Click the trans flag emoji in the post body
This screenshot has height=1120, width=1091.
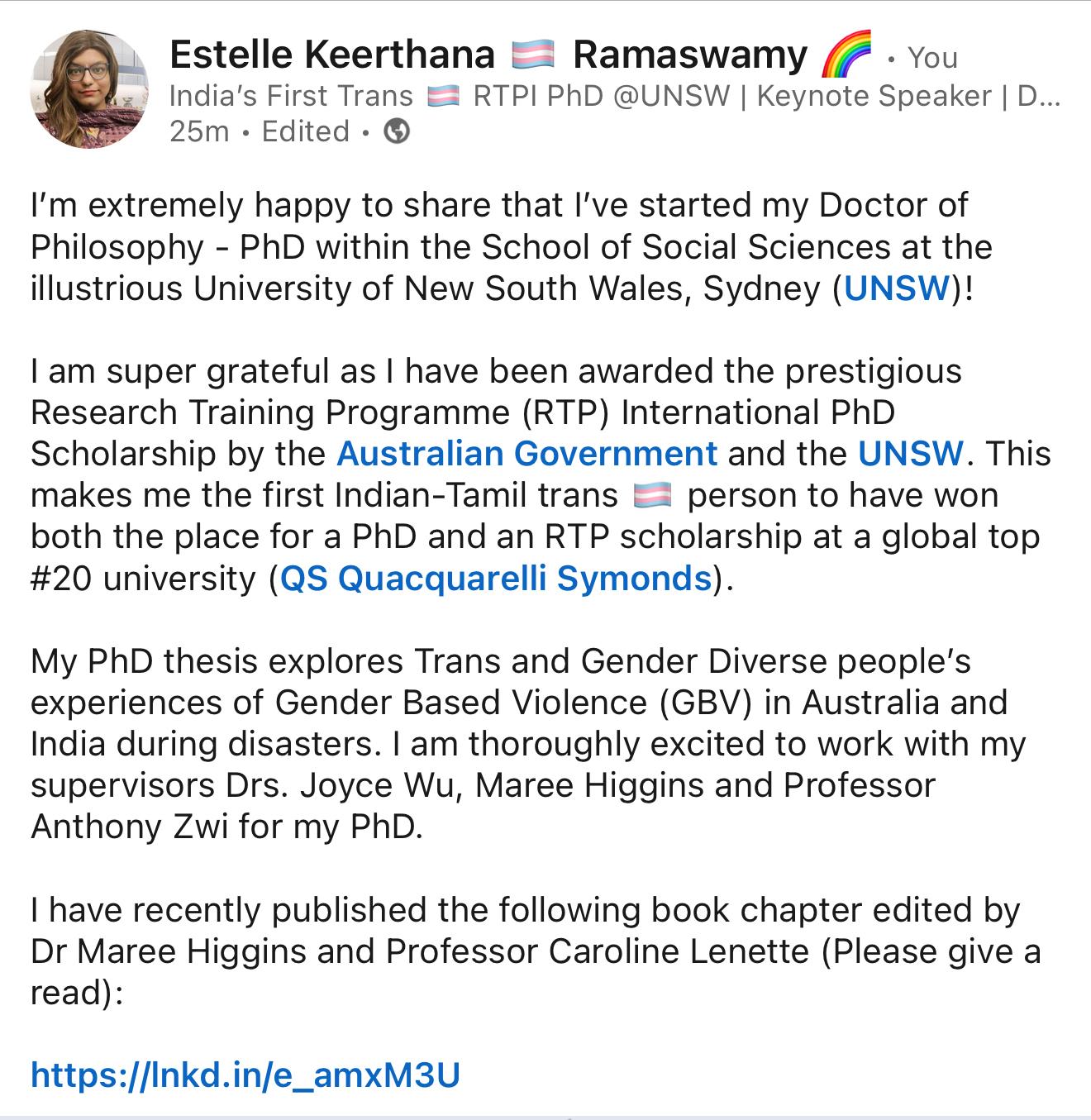653,496
